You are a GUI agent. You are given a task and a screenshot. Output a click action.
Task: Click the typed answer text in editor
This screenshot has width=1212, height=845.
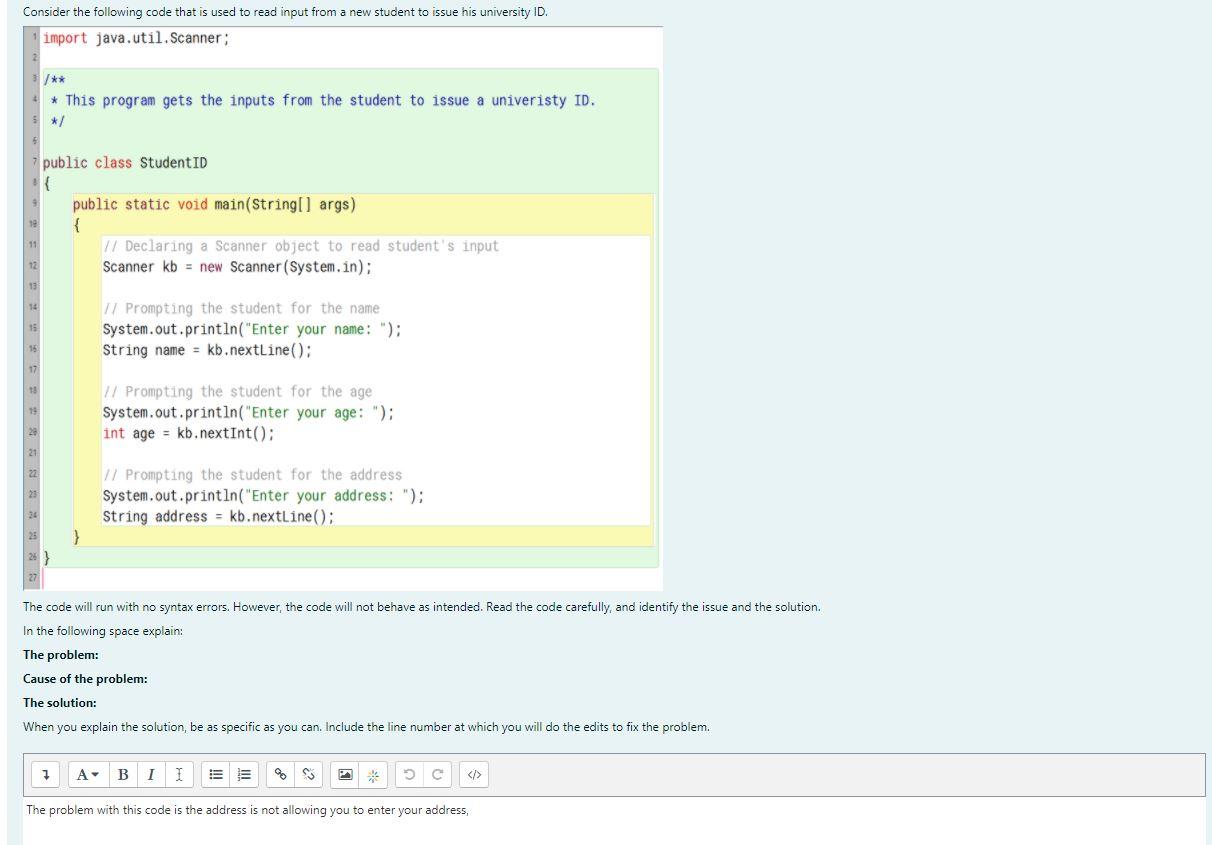247,810
